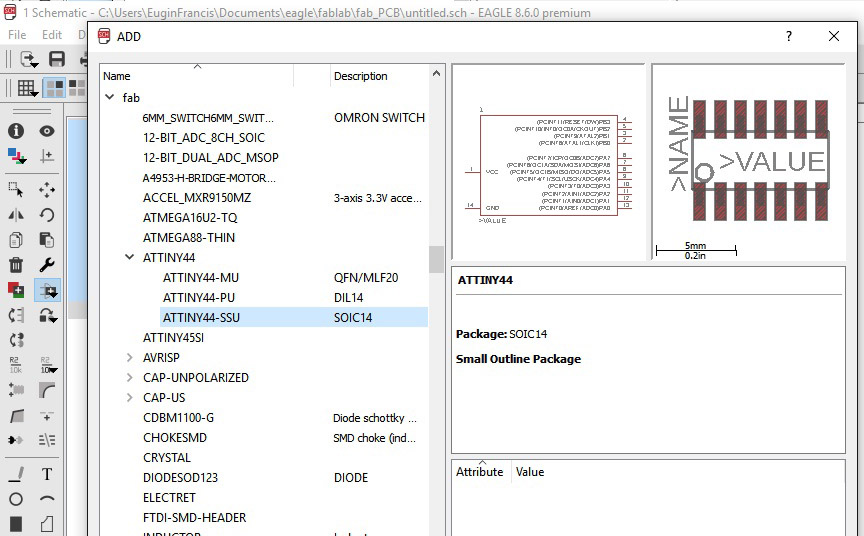Click the Open file icon with dropdown arrow
Image resolution: width=864 pixels, height=536 pixels.
point(29,59)
